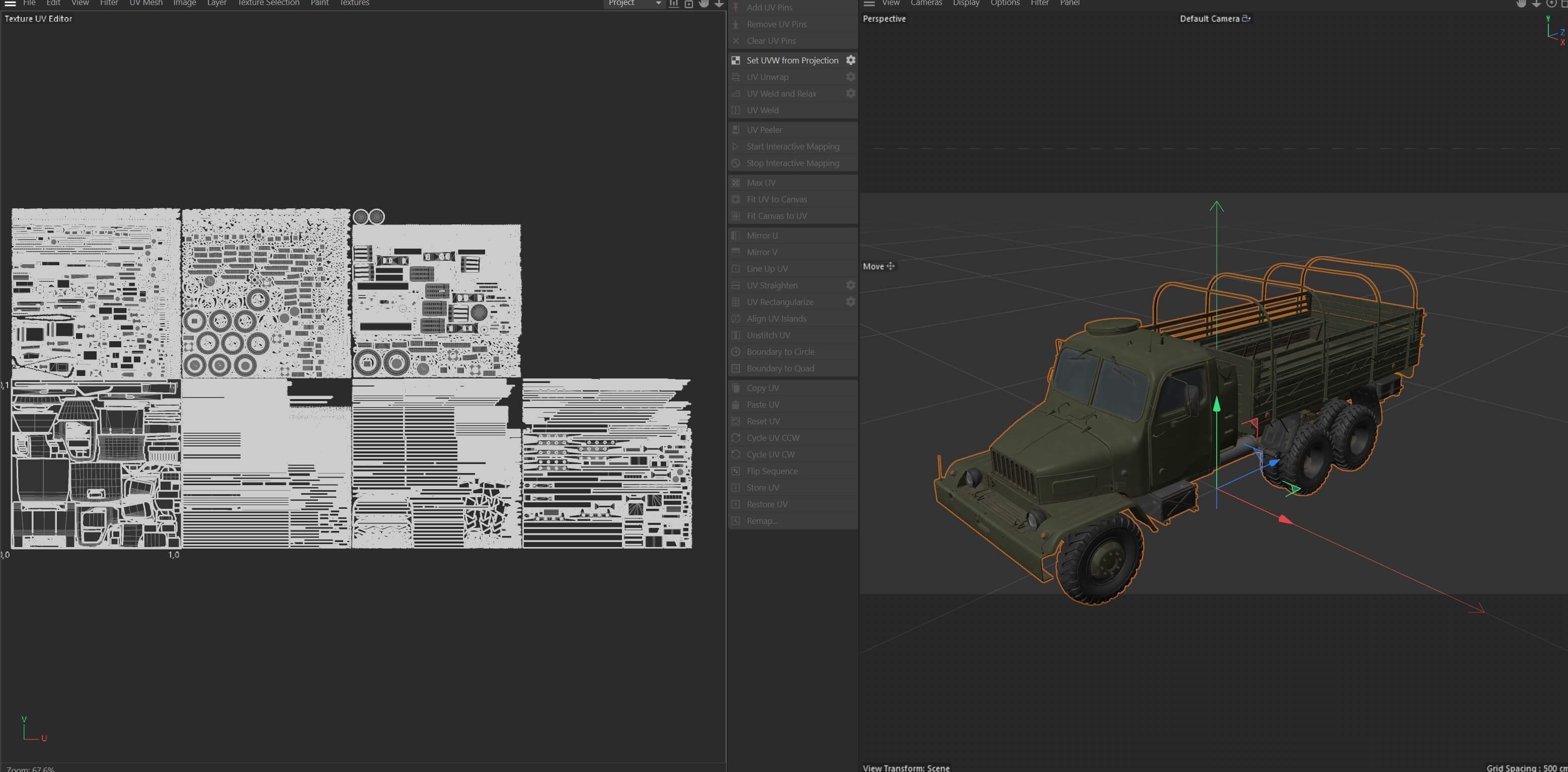This screenshot has height=772, width=1568.
Task: Click the pan hand icon in UV Editor header
Action: click(703, 3)
